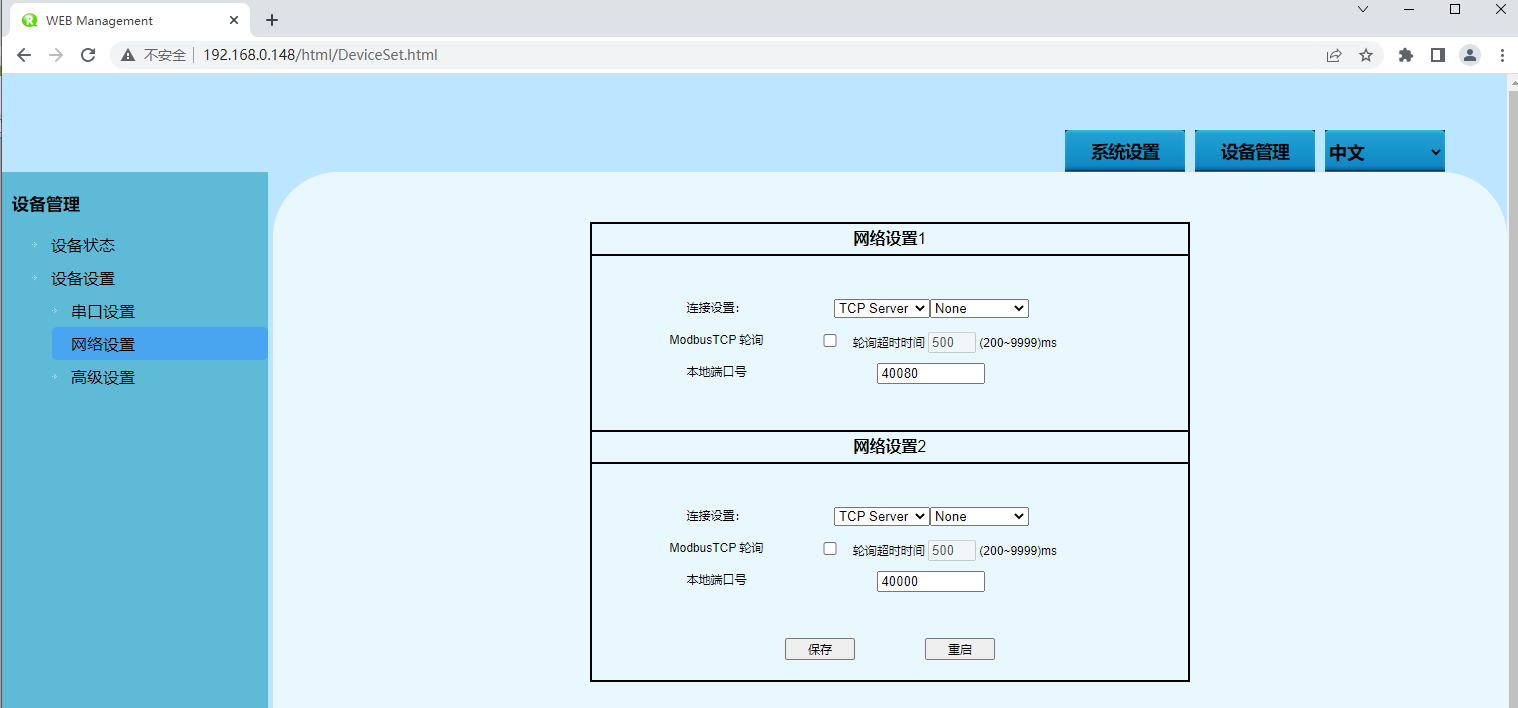Click the browser back arrow

[x=24, y=55]
